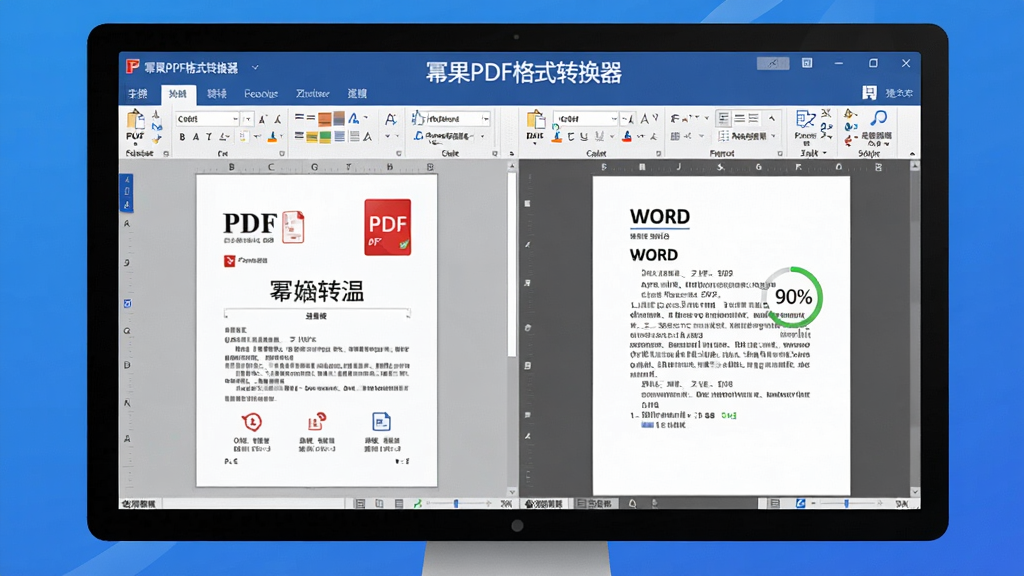This screenshot has height=576, width=1024.
Task: Open the font name combo box in left ribbon
Action: coord(207,119)
